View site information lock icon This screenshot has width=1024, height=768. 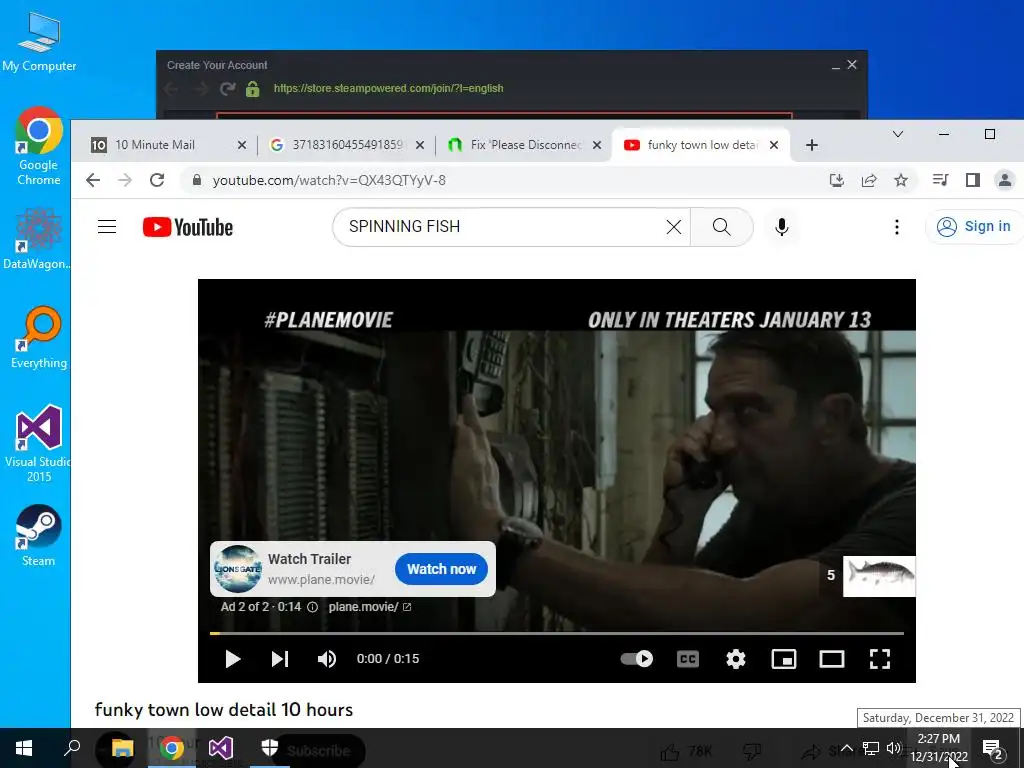tap(196, 180)
